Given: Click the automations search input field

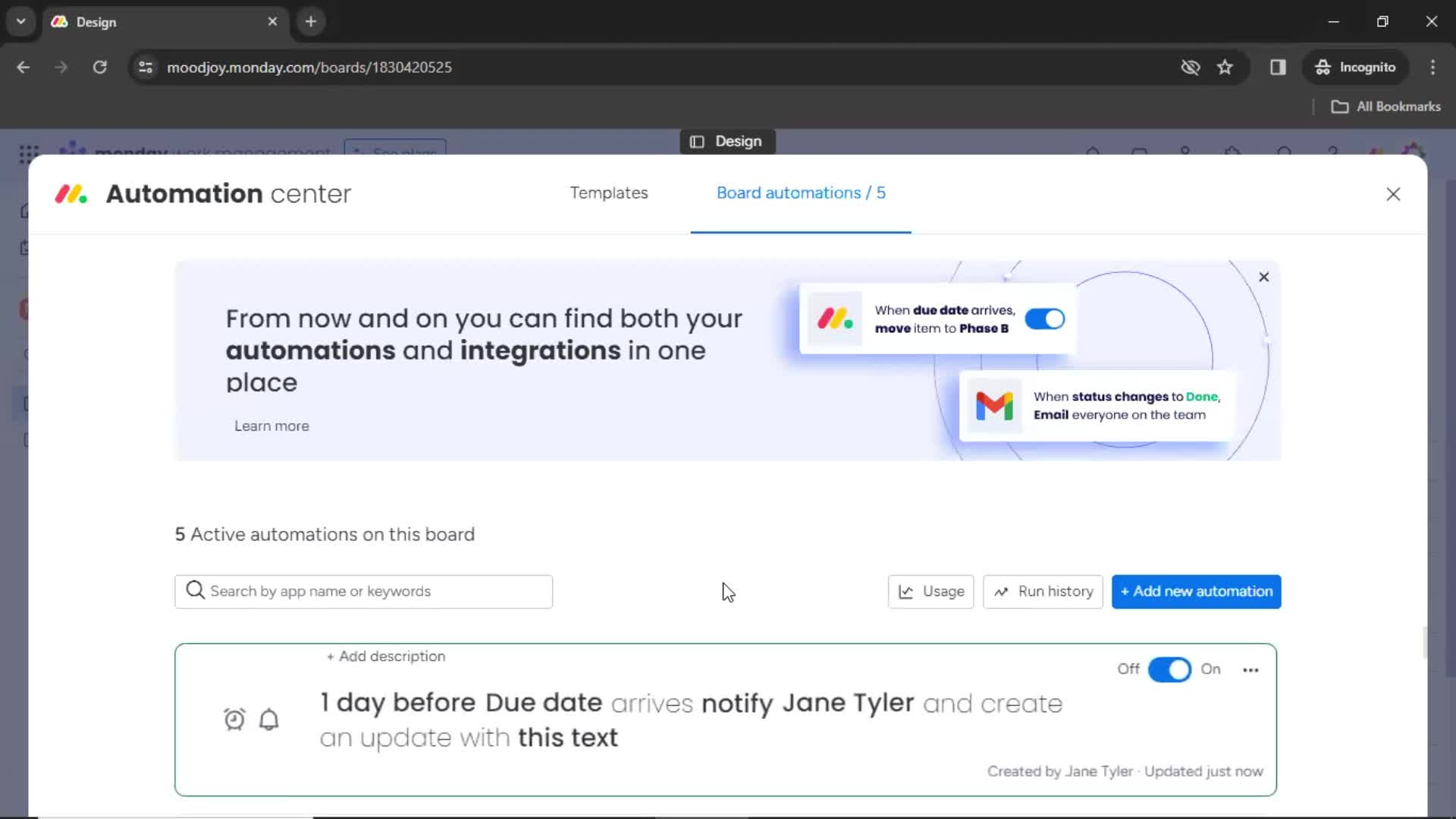Looking at the screenshot, I should click(x=364, y=591).
